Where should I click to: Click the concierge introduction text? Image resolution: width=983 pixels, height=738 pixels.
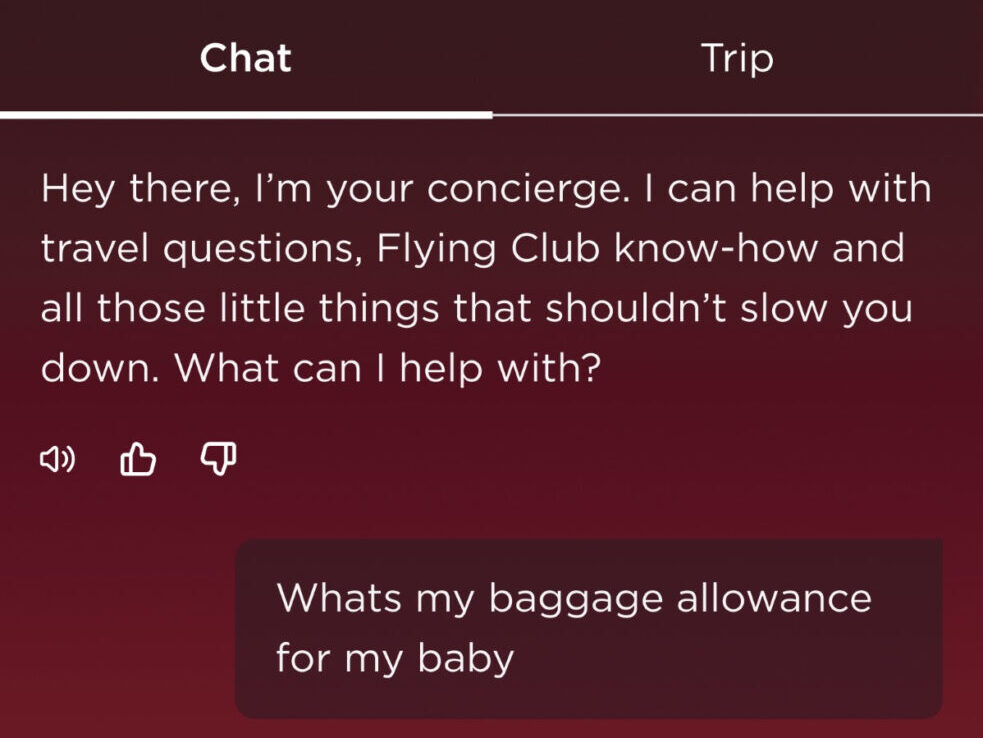coord(485,277)
